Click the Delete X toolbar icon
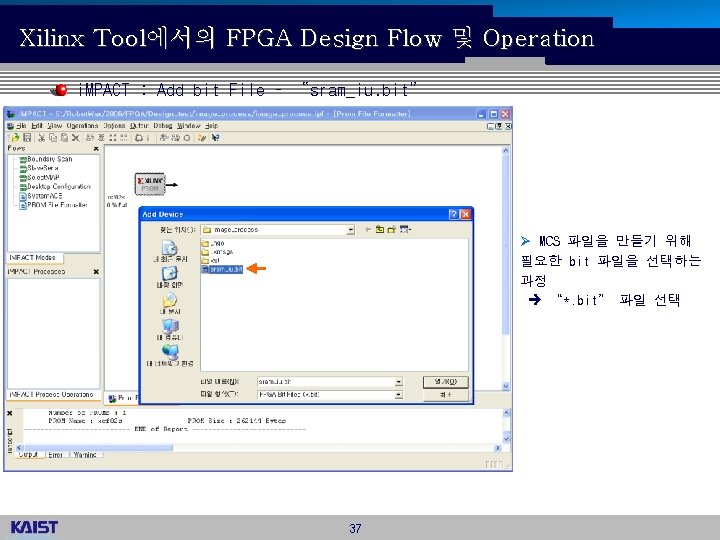This screenshot has height=540, width=720. point(76,137)
